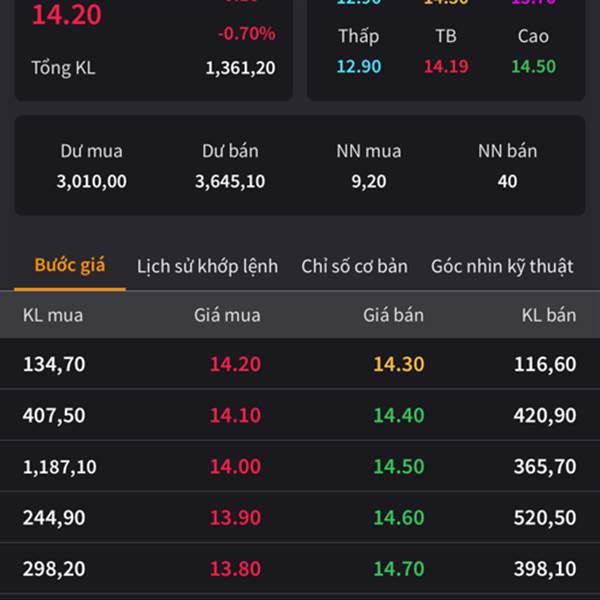The height and width of the screenshot is (600, 600).
Task: Select bid price 13.90
Action: click(x=235, y=518)
